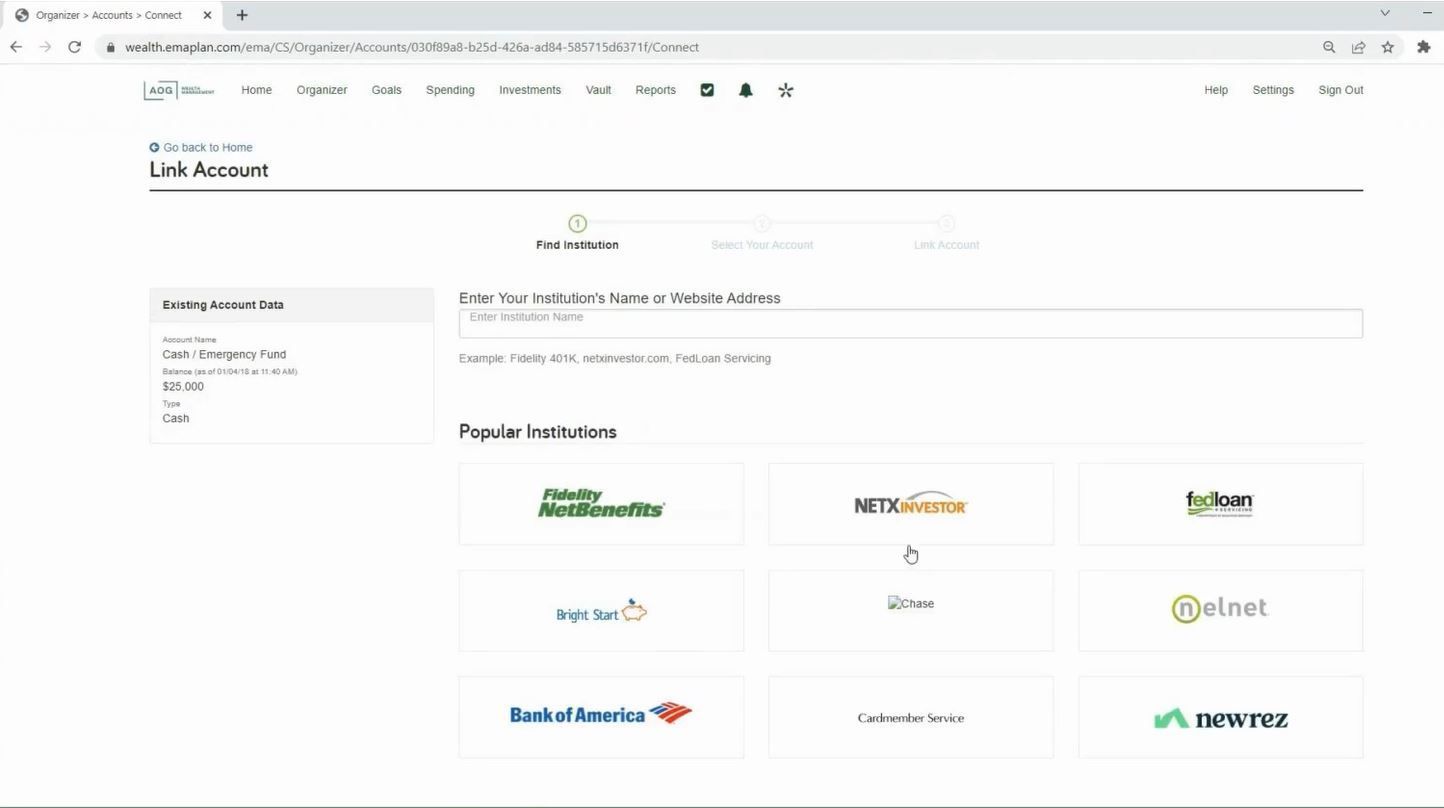Close the Organizer Accounts Connect tab
The height and width of the screenshot is (808, 1444).
(208, 15)
